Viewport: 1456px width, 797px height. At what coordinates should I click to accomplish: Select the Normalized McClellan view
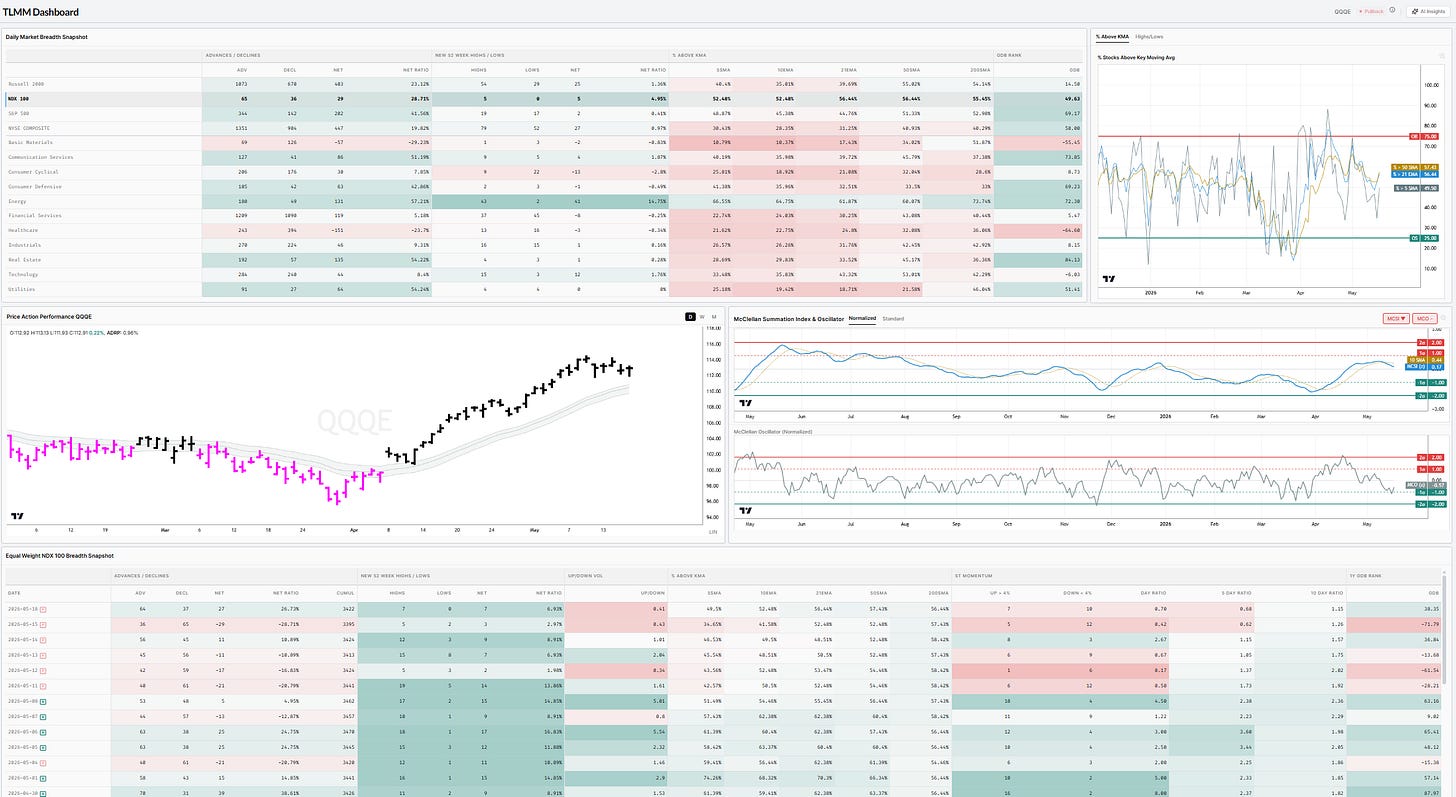pos(862,318)
